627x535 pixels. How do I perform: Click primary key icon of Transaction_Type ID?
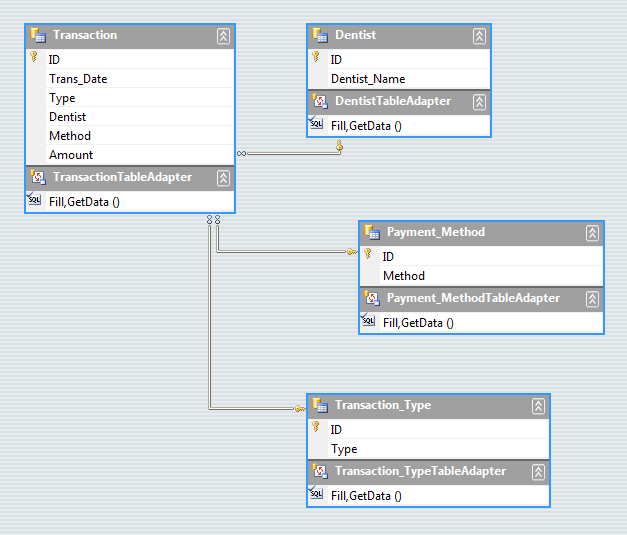tap(316, 427)
